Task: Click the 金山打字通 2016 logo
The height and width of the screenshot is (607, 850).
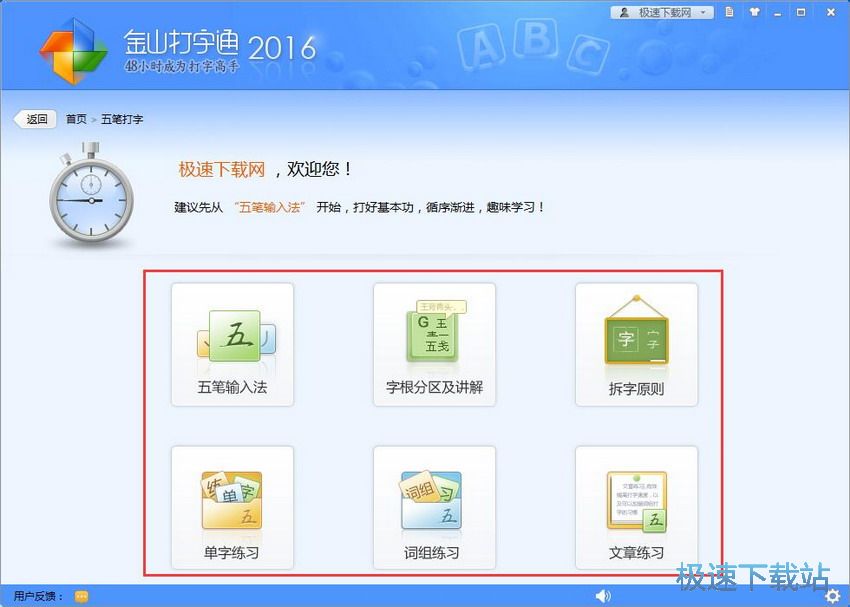Action: pyautogui.click(x=179, y=50)
